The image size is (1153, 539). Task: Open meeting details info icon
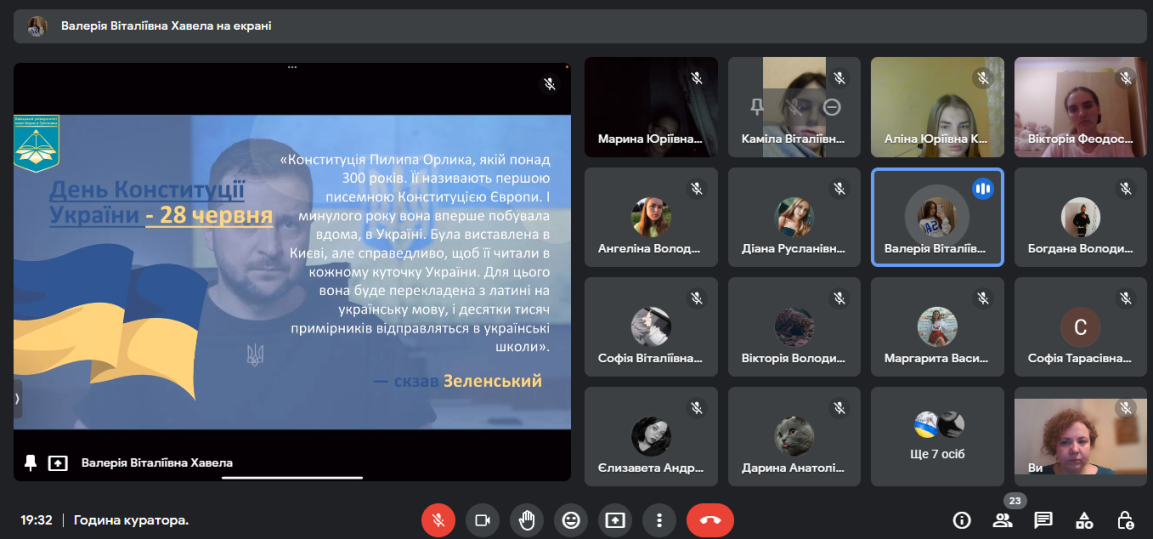962,521
